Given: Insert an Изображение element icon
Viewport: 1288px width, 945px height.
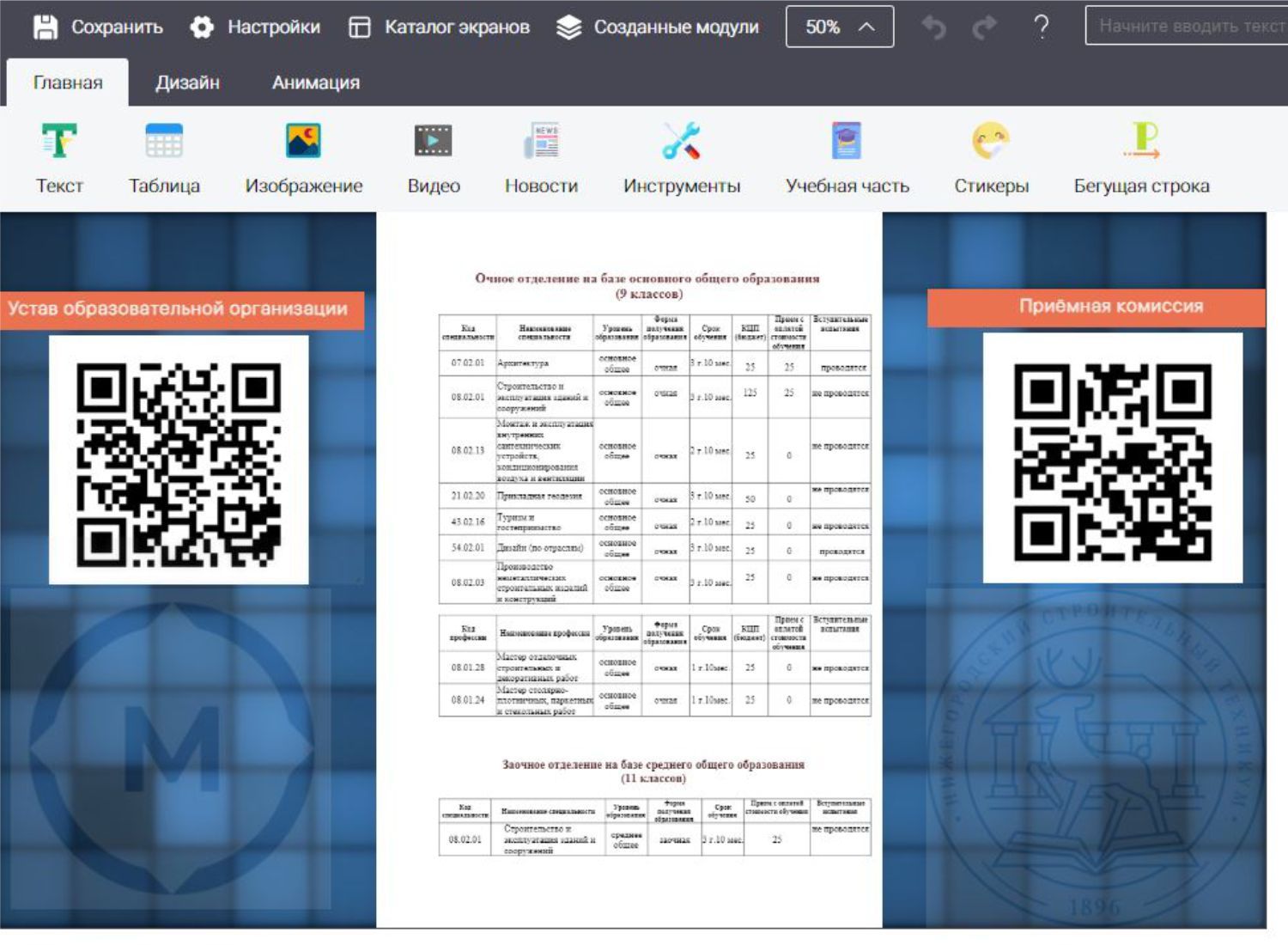Looking at the screenshot, I should click(x=303, y=141).
